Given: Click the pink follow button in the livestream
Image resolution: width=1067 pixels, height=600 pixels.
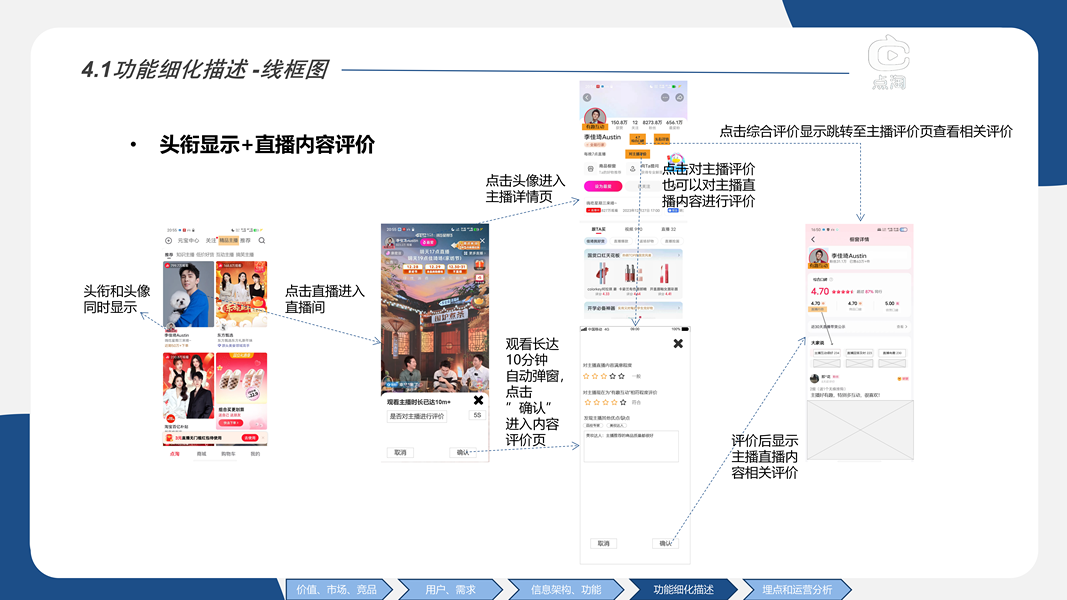Looking at the screenshot, I should (427, 242).
